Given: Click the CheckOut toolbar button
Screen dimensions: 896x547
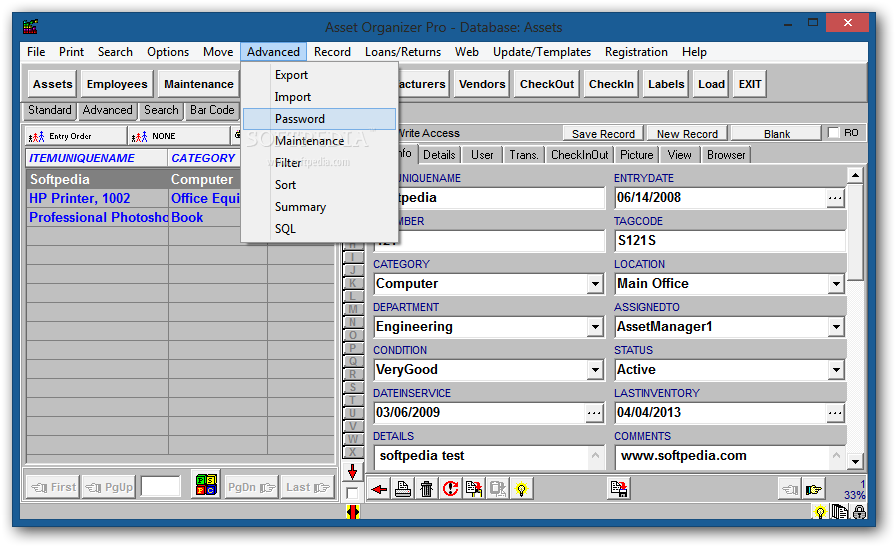Looking at the screenshot, I should 547,84.
